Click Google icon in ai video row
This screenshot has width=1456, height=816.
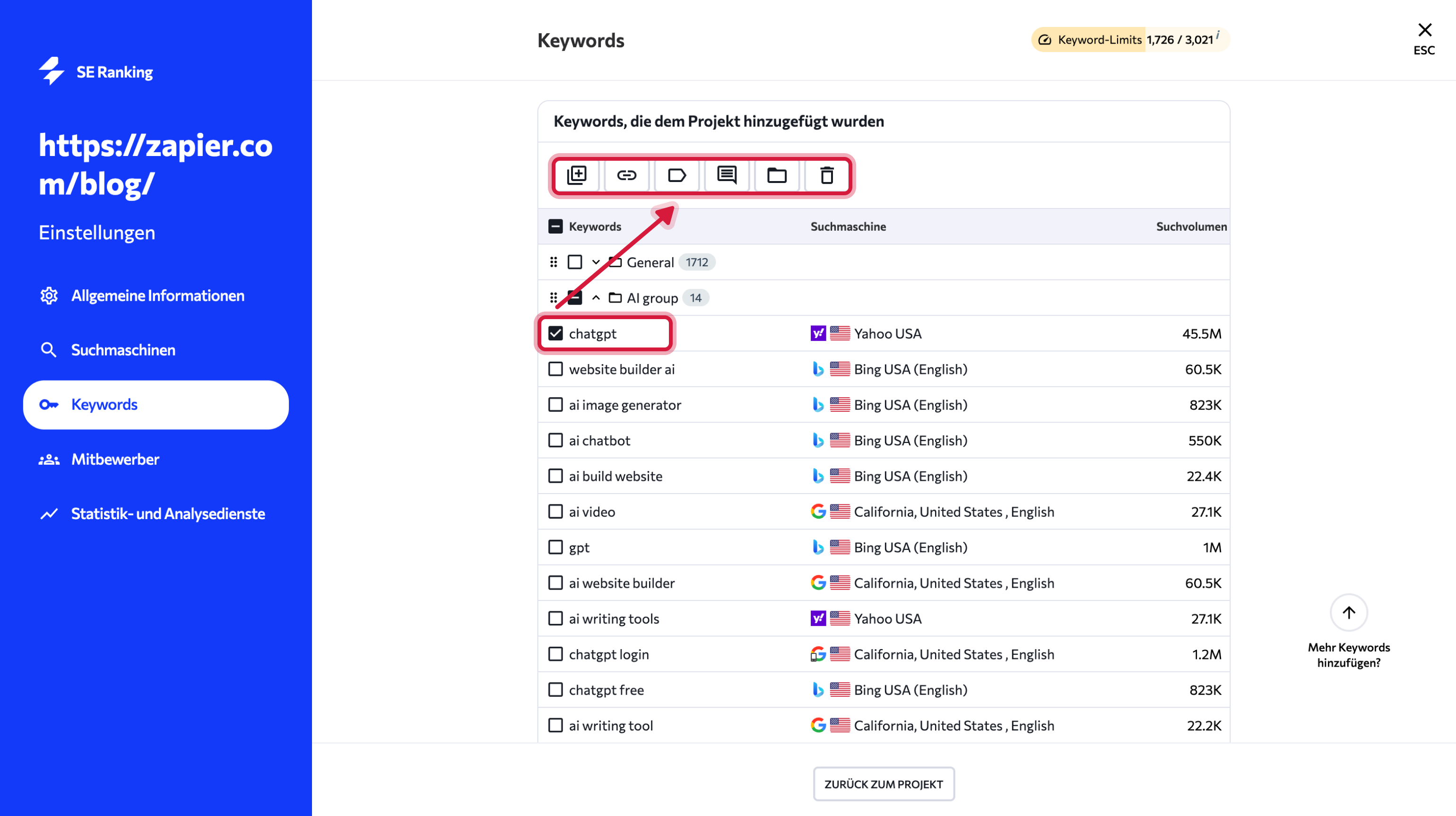click(818, 512)
